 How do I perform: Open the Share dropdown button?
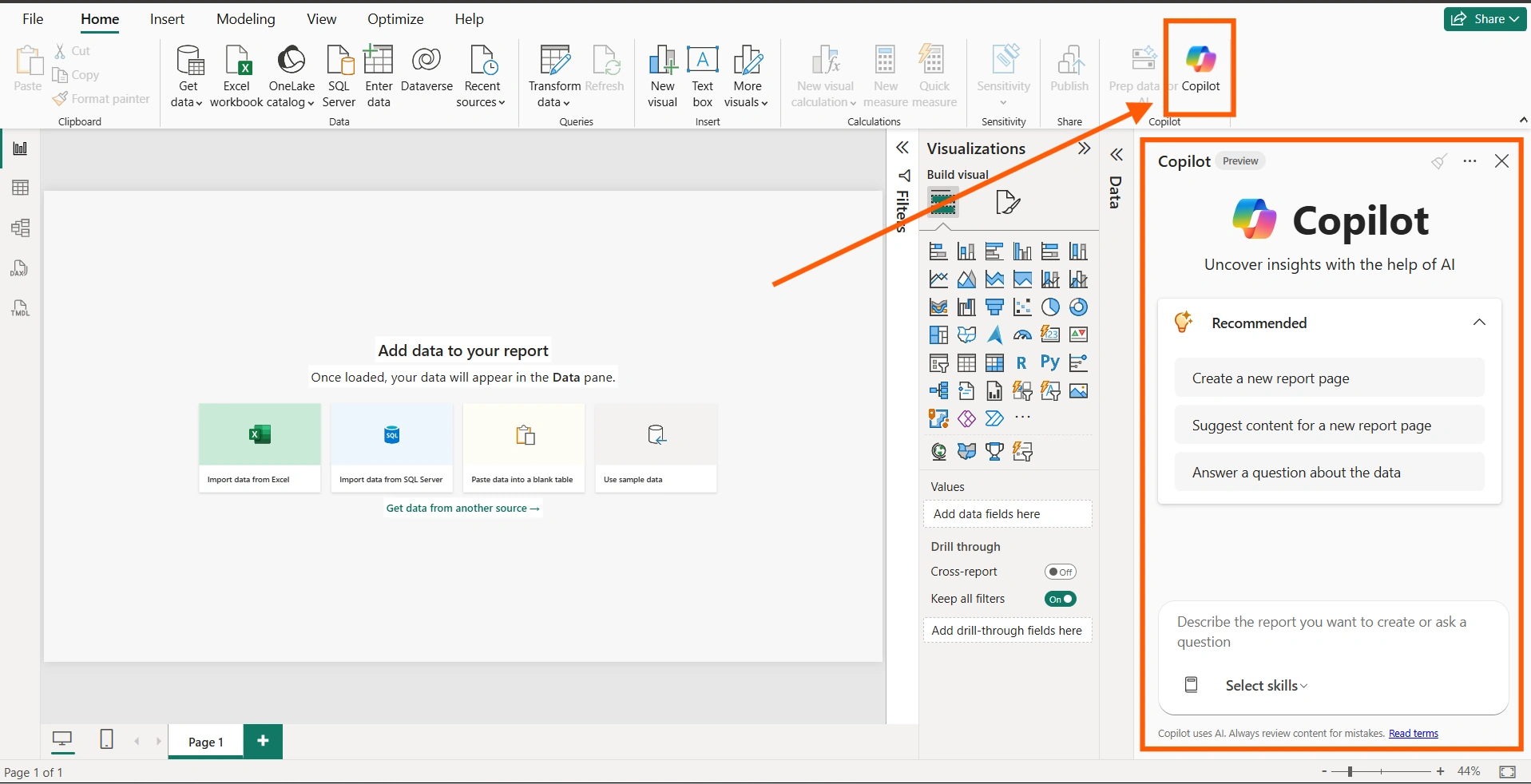1485,19
